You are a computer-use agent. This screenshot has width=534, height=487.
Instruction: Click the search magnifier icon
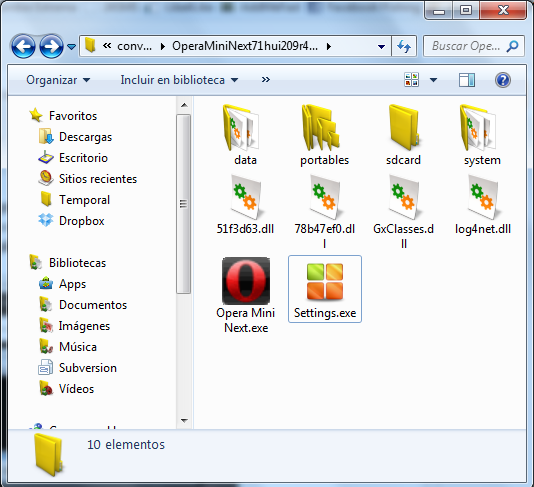pos(512,46)
